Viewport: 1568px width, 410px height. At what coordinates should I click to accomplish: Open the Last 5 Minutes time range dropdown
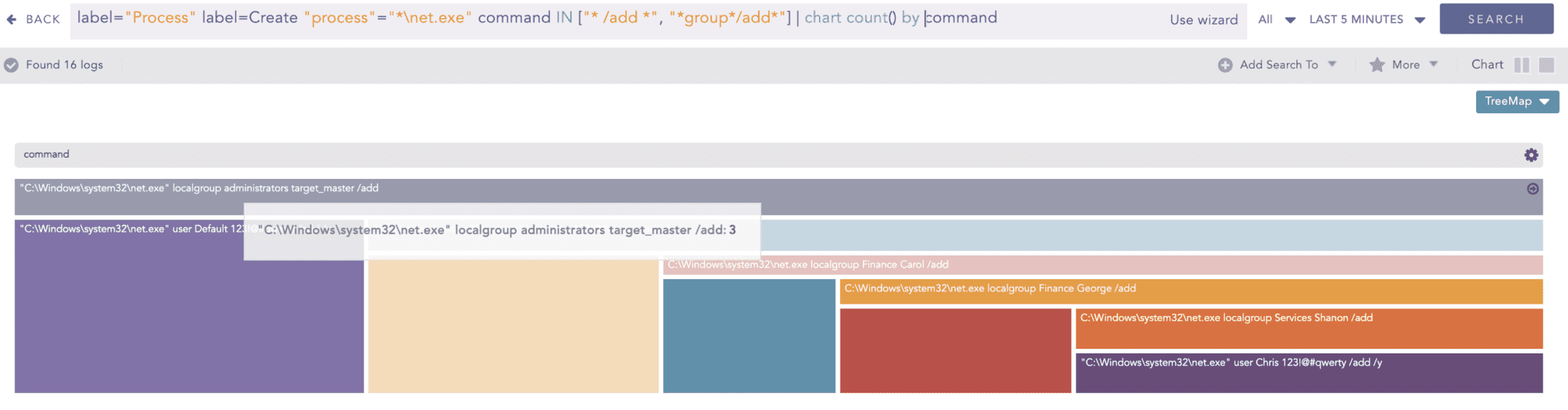1367,20
